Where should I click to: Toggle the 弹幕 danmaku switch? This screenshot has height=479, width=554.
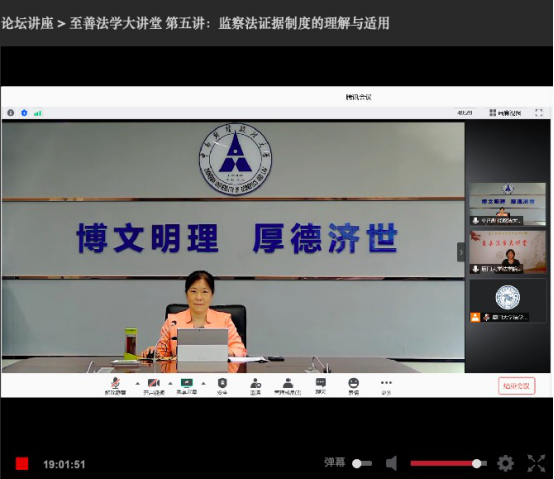362,463
